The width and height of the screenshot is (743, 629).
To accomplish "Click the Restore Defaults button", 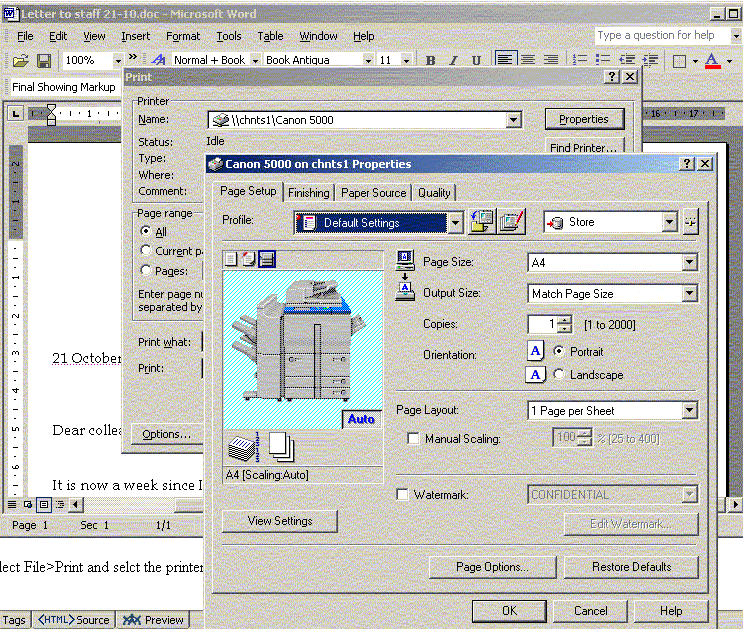I will click(631, 567).
